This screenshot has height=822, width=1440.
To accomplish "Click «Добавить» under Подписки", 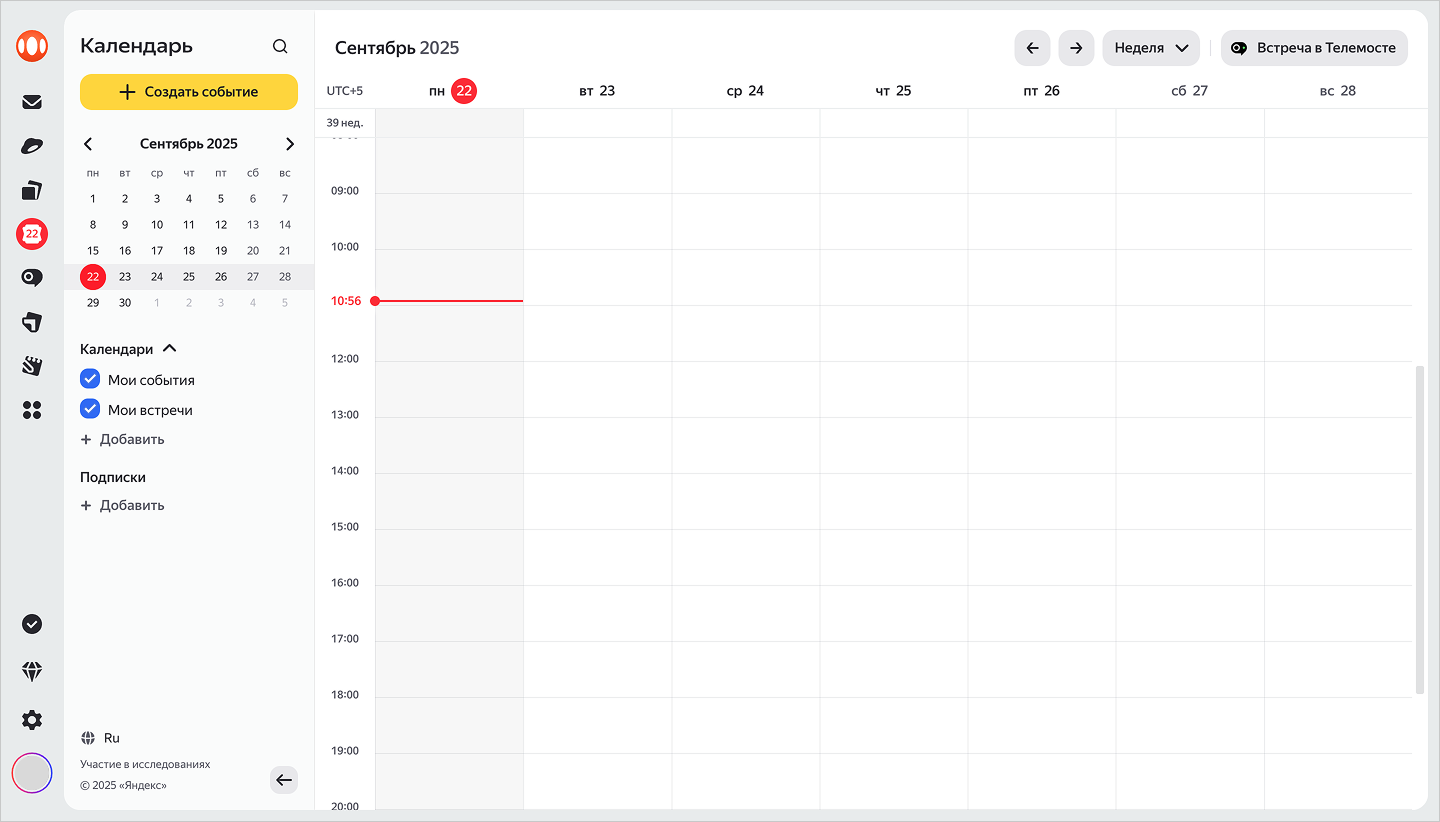I will click(122, 506).
